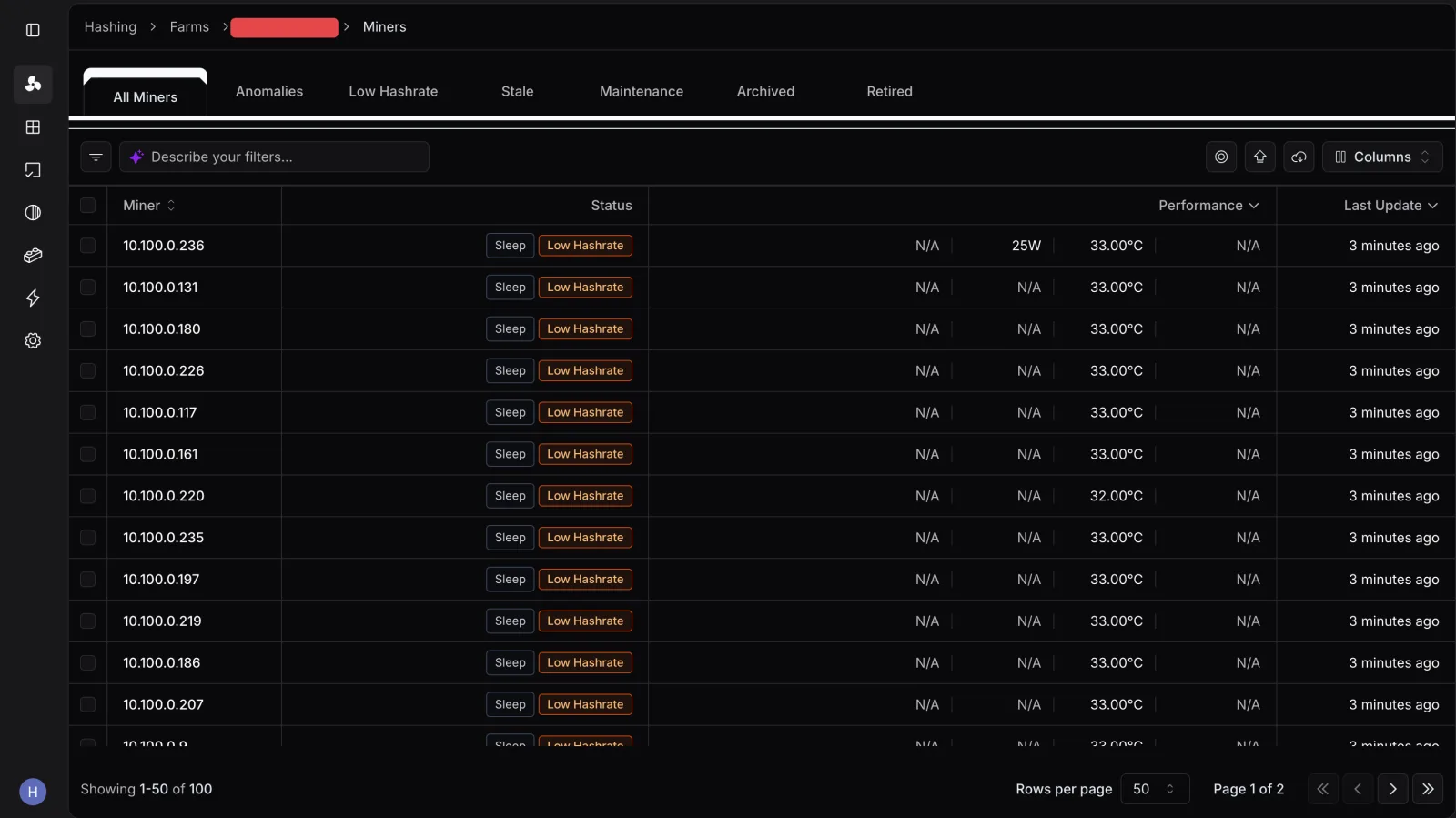Click Low Hashrate badge for 10.100.0.207
This screenshot has width=1456, height=818.
585,704
